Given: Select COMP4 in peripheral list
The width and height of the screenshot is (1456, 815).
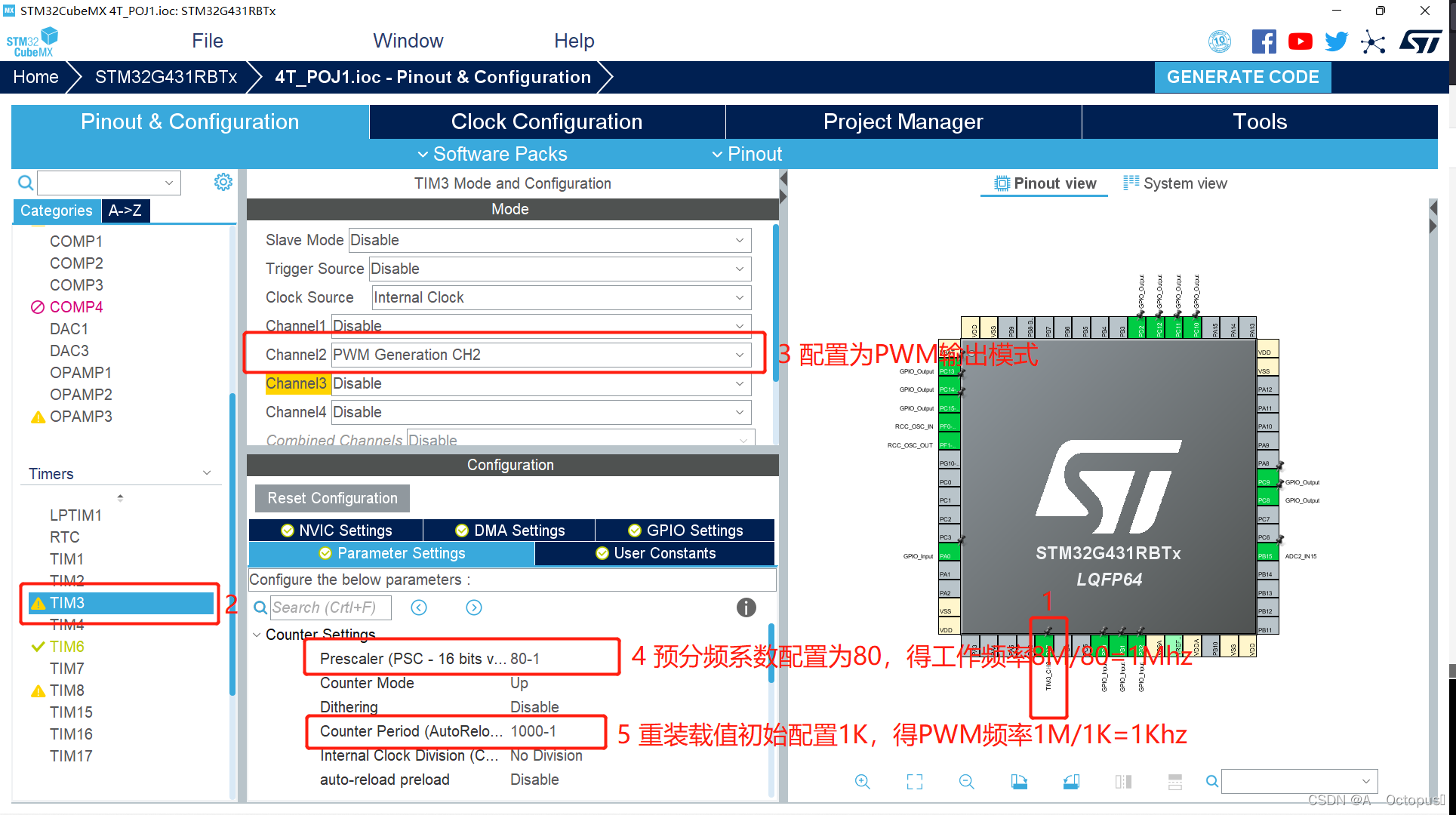Looking at the screenshot, I should tap(75, 307).
